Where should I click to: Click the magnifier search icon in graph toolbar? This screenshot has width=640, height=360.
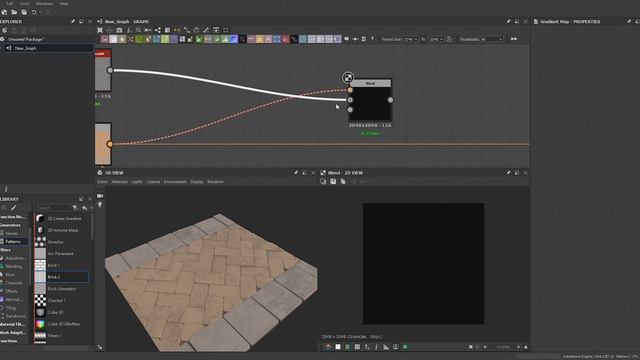coord(138,30)
